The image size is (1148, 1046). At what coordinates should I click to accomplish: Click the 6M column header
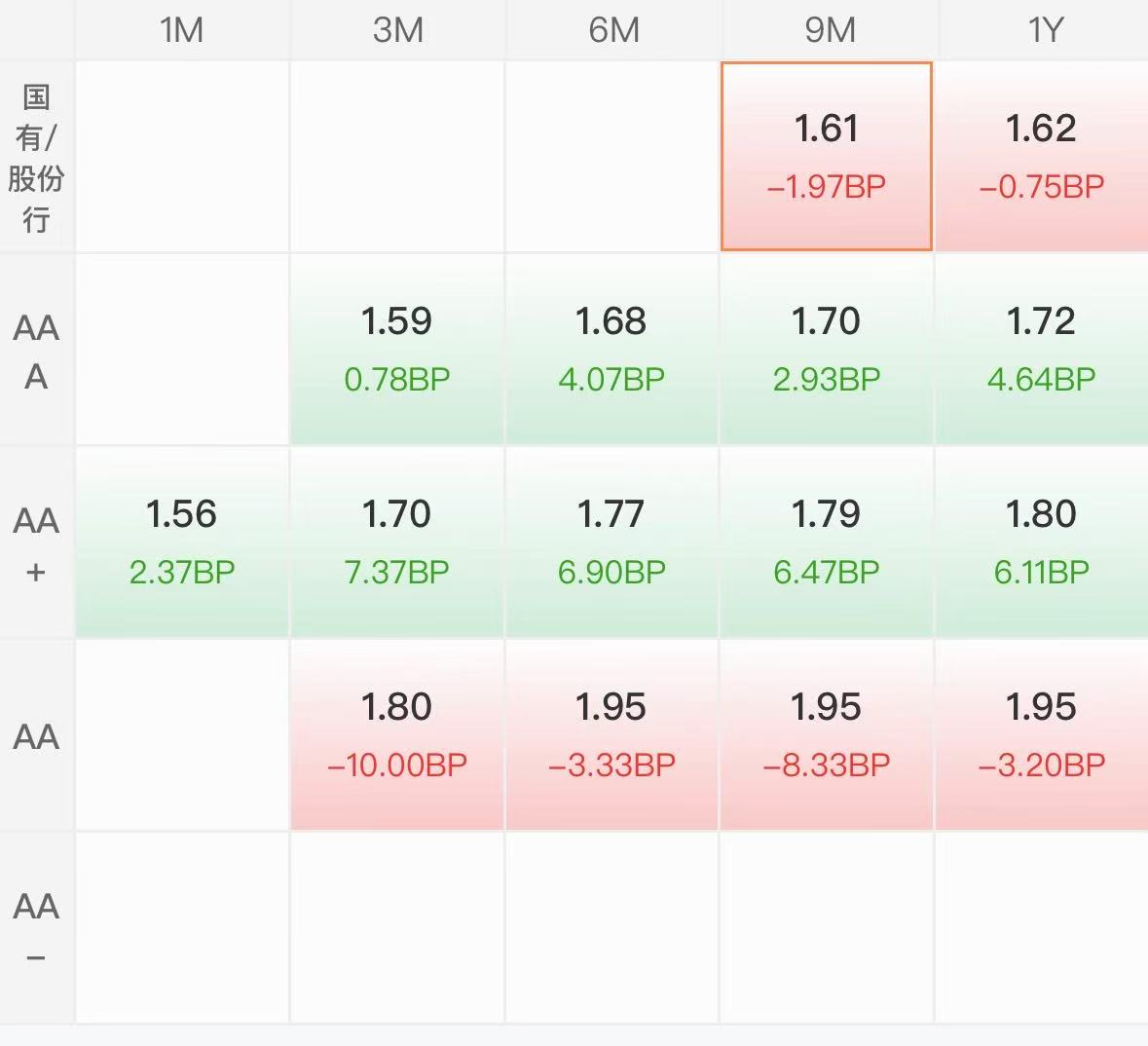pyautogui.click(x=613, y=30)
